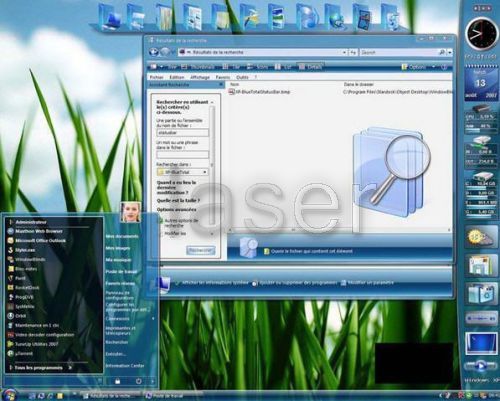The image size is (500, 401).
Task: Click the file name search field
Action: 183,133
